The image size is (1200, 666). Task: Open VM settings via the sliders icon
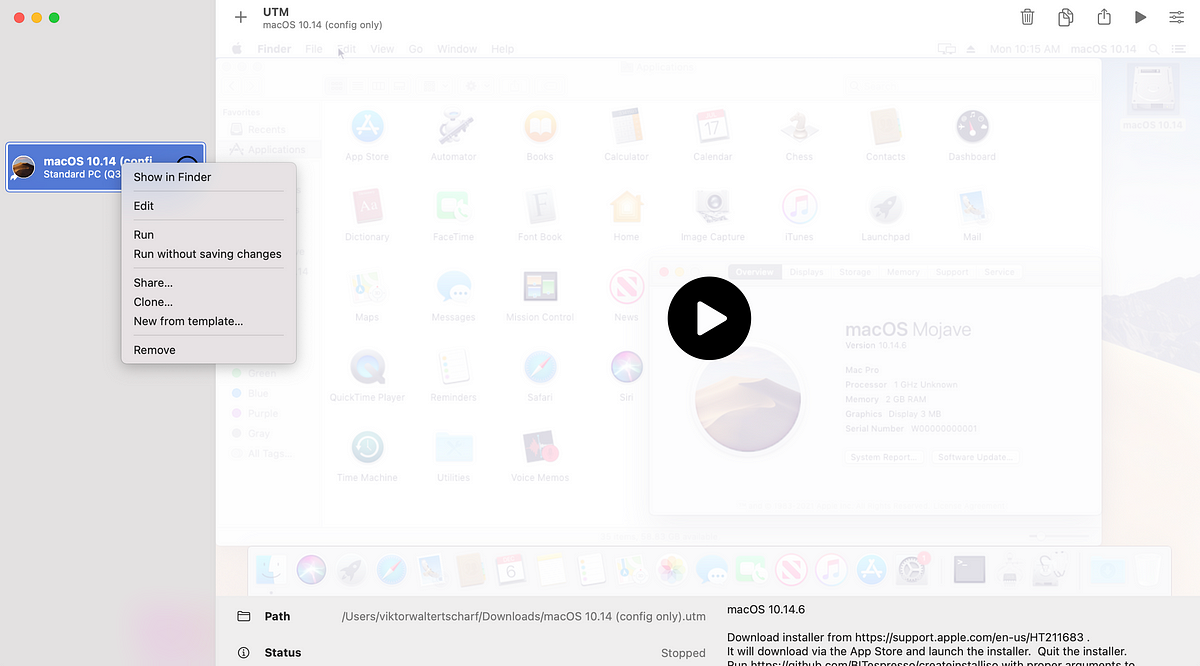coord(1177,17)
